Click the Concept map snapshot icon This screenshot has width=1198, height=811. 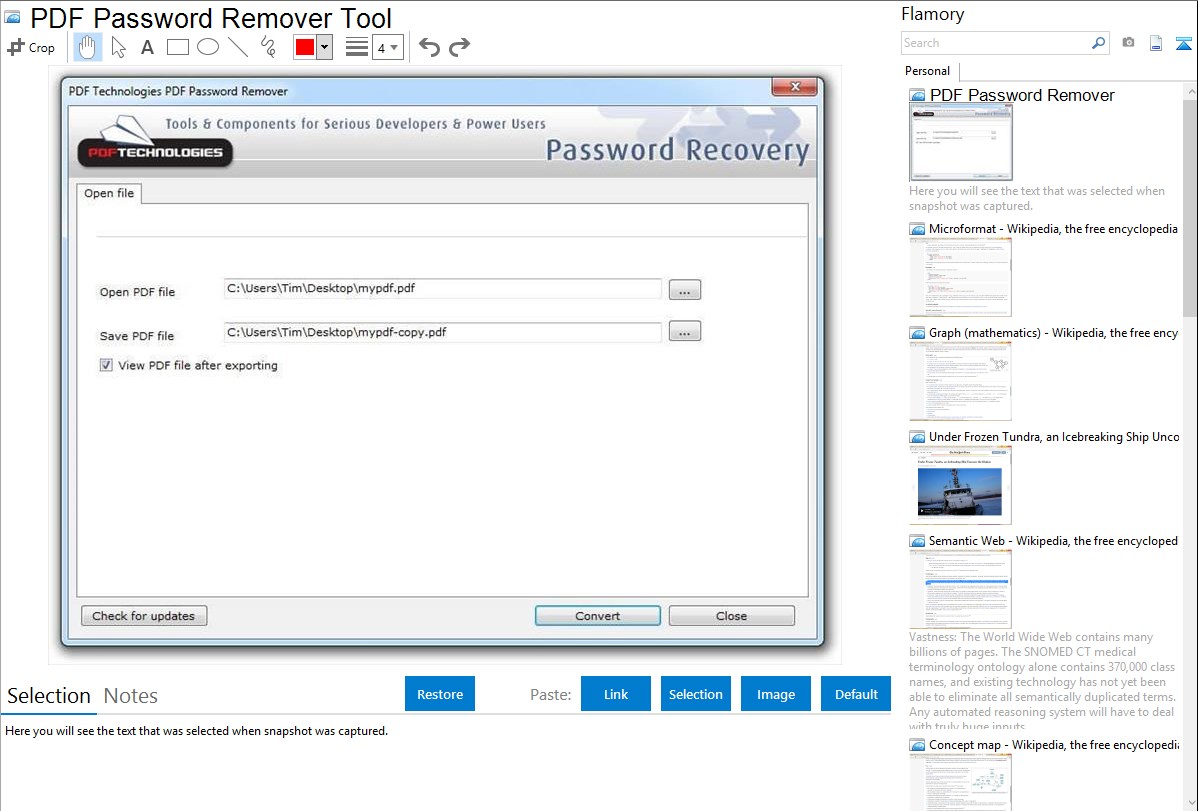[x=917, y=745]
